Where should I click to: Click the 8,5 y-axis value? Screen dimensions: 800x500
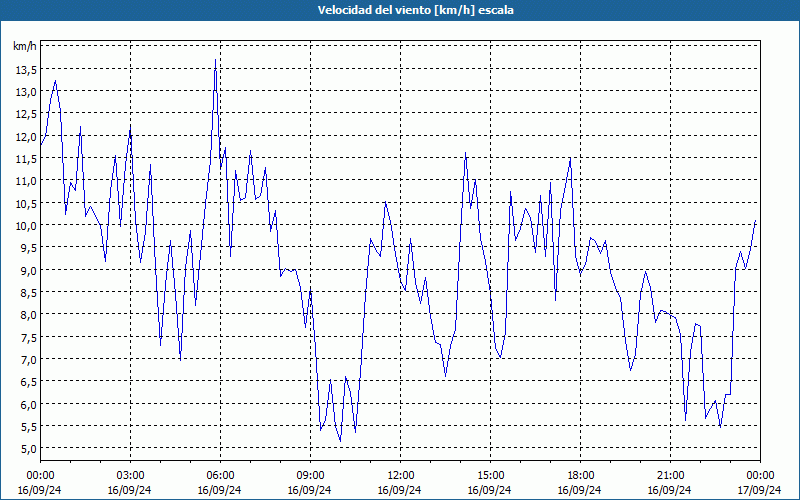(28, 293)
